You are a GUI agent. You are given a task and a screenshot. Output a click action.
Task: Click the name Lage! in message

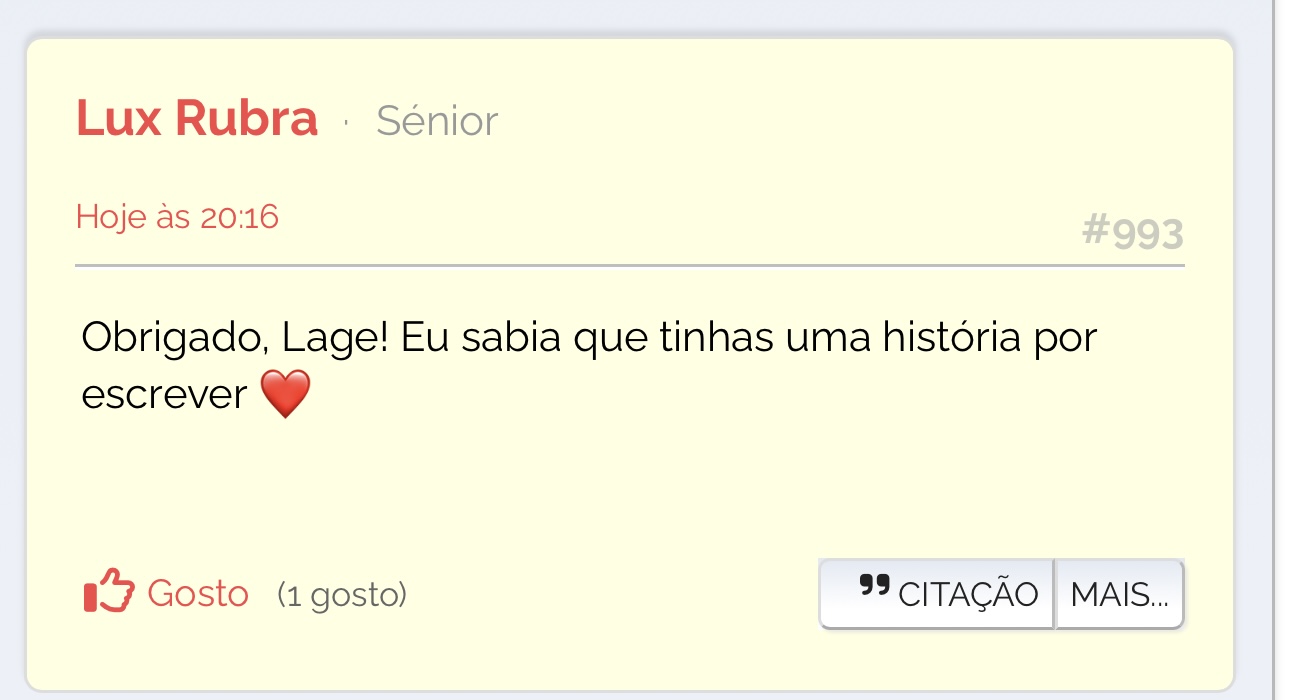(336, 338)
